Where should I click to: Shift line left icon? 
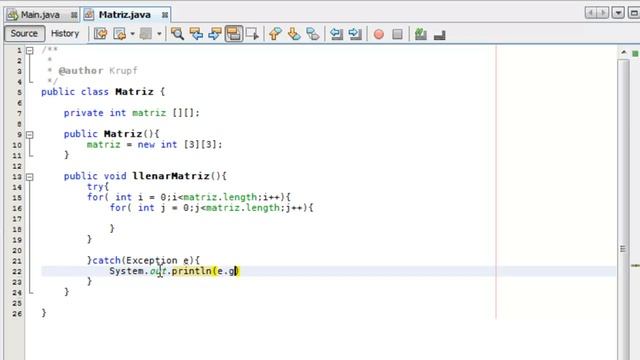tap(336, 34)
